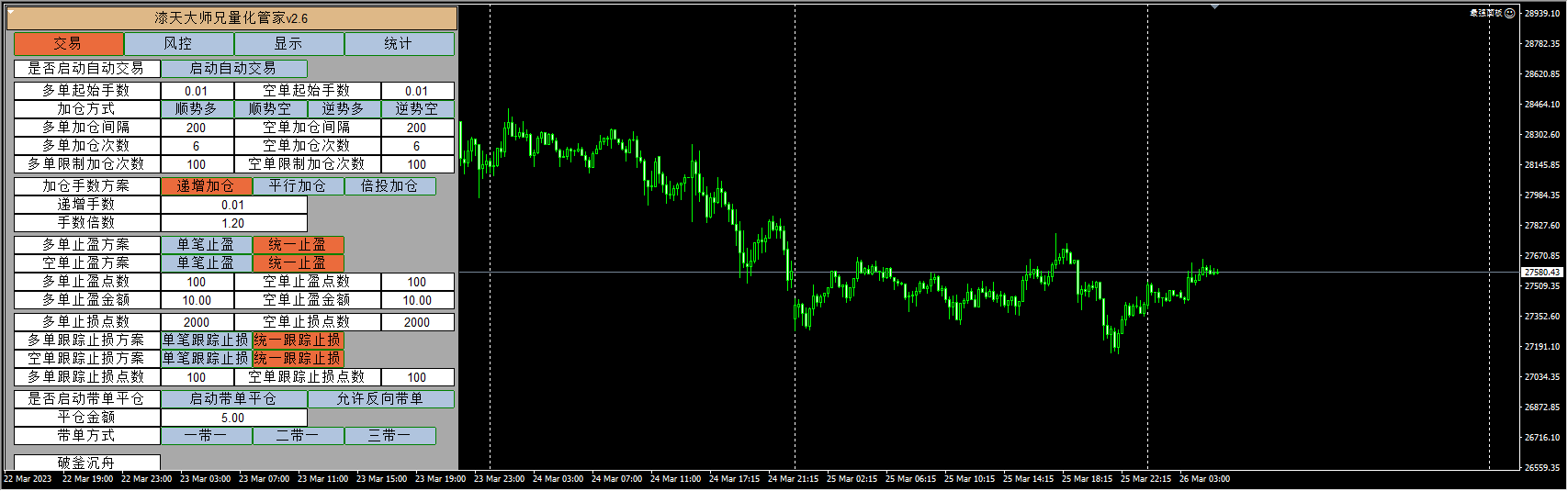Click the 多单起始手数 value field
1568x491 pixels.
[x=197, y=91]
